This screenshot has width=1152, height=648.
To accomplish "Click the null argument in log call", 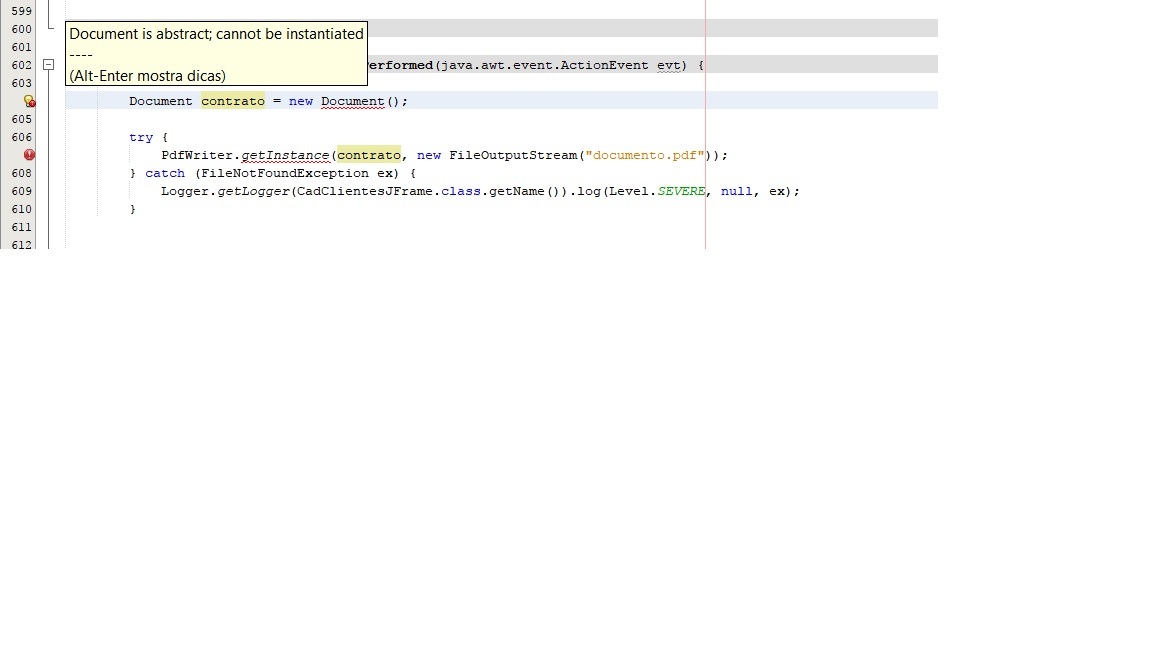I will (x=736, y=191).
